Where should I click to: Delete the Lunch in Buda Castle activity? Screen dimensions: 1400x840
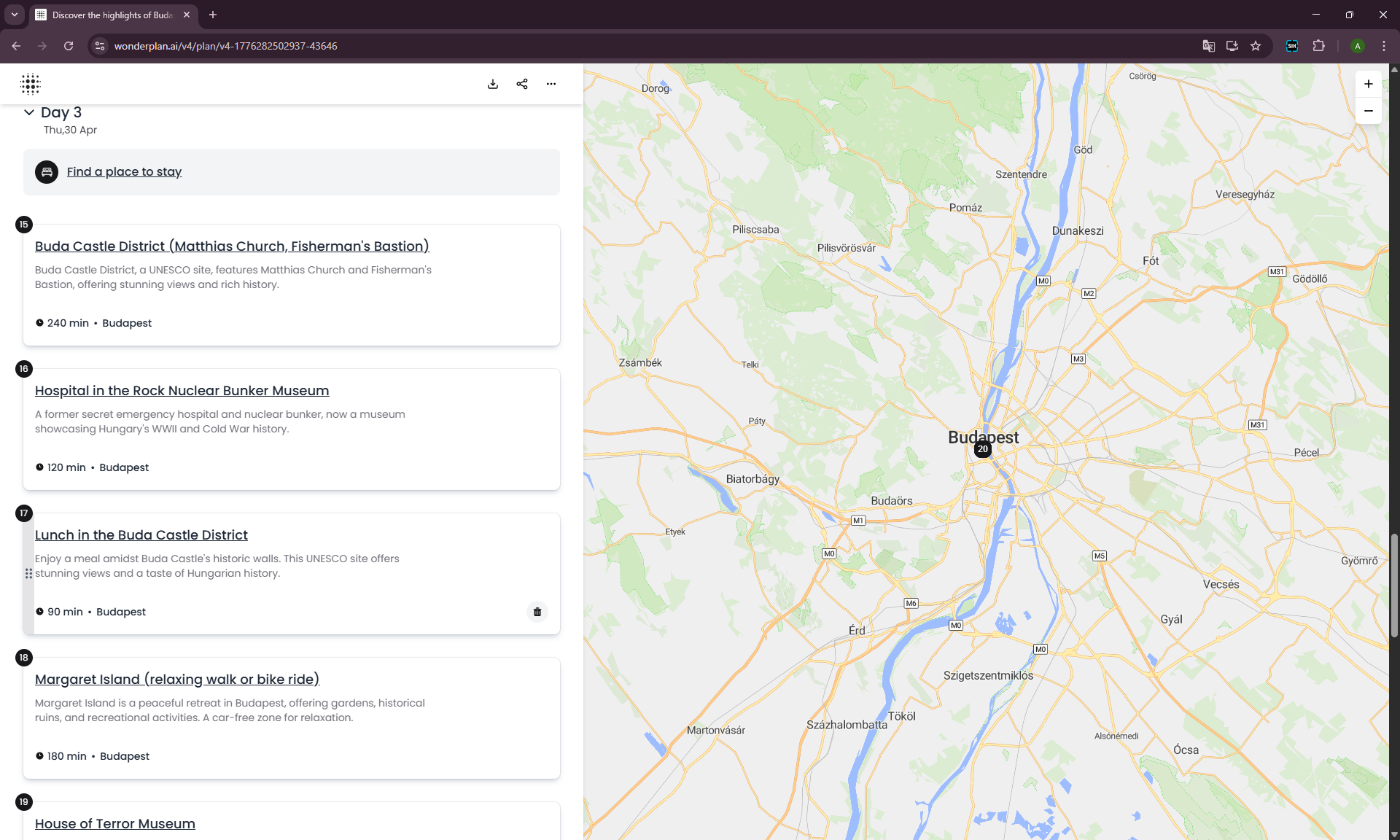click(537, 612)
